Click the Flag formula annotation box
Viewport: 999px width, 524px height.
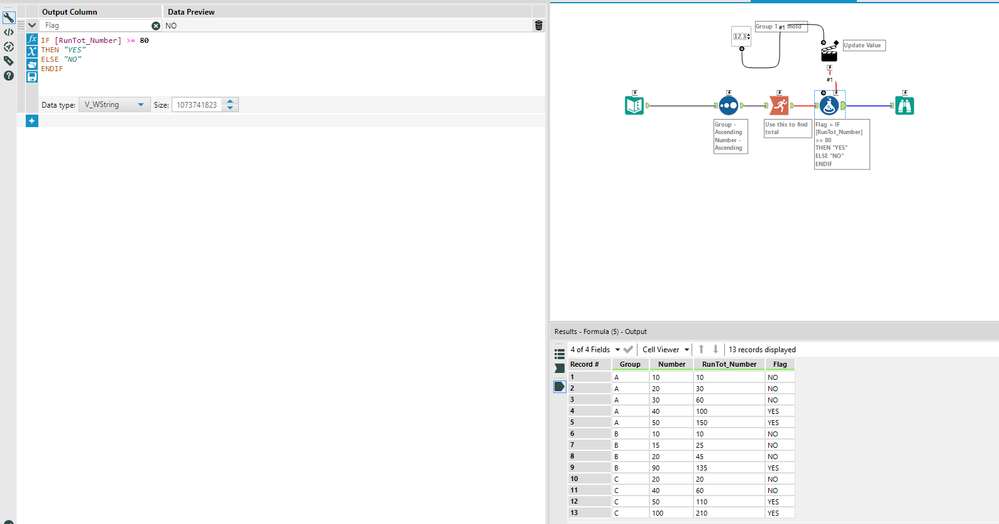pos(842,144)
